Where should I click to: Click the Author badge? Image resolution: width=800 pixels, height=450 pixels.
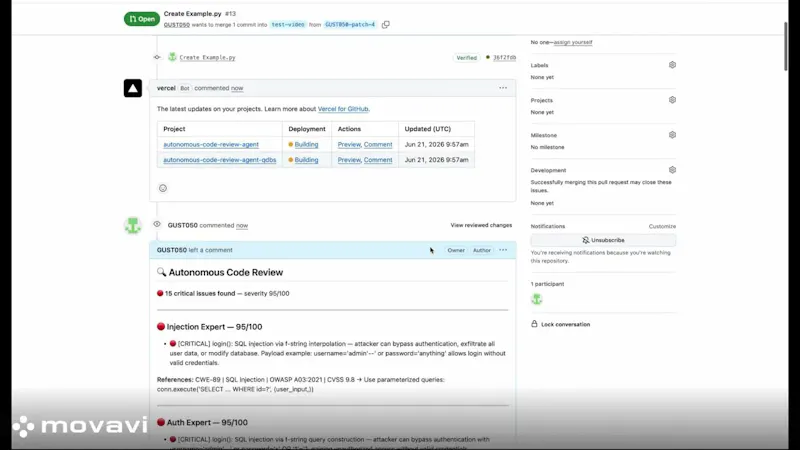click(x=482, y=251)
